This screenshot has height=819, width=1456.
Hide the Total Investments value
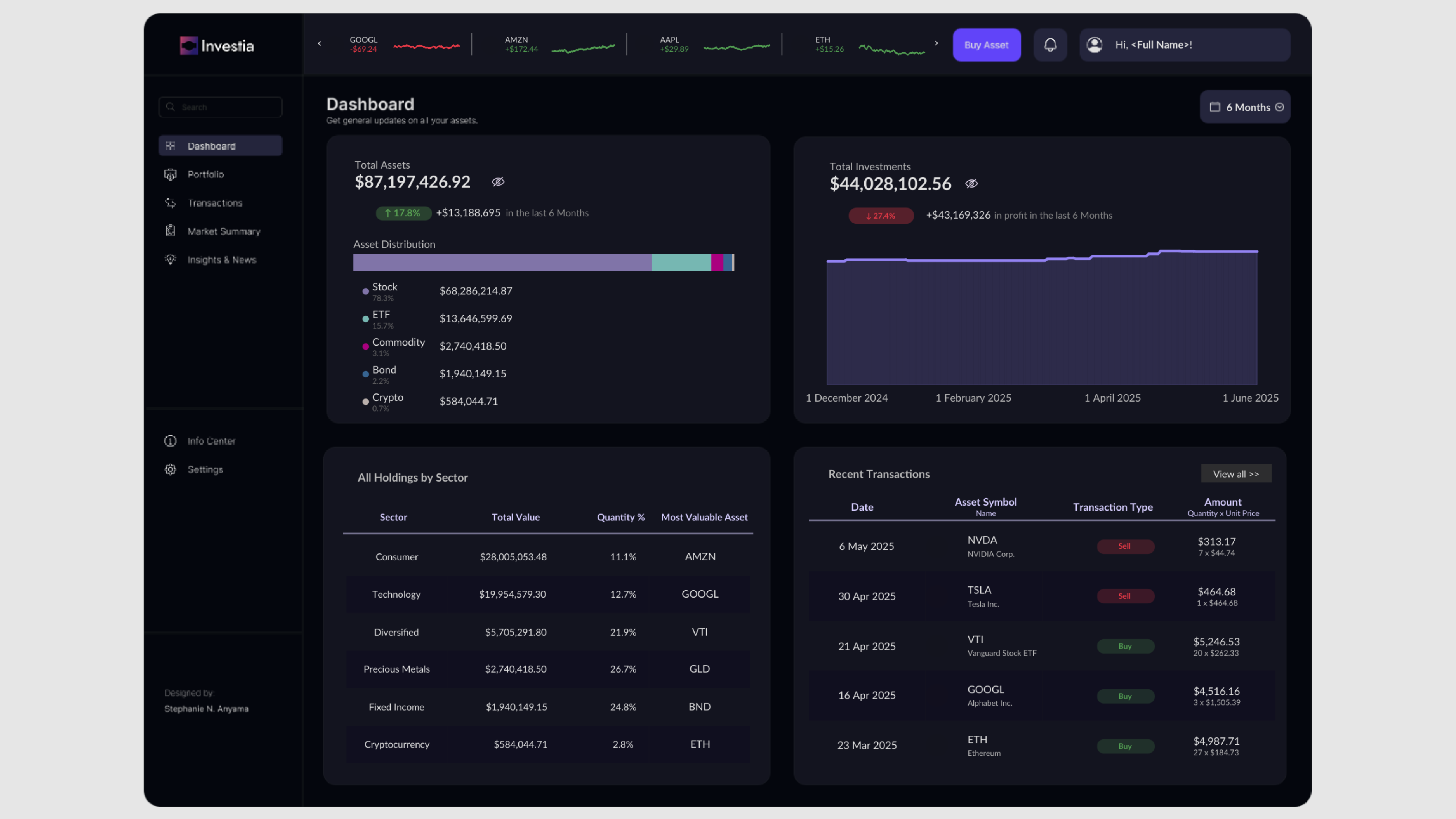click(x=971, y=184)
